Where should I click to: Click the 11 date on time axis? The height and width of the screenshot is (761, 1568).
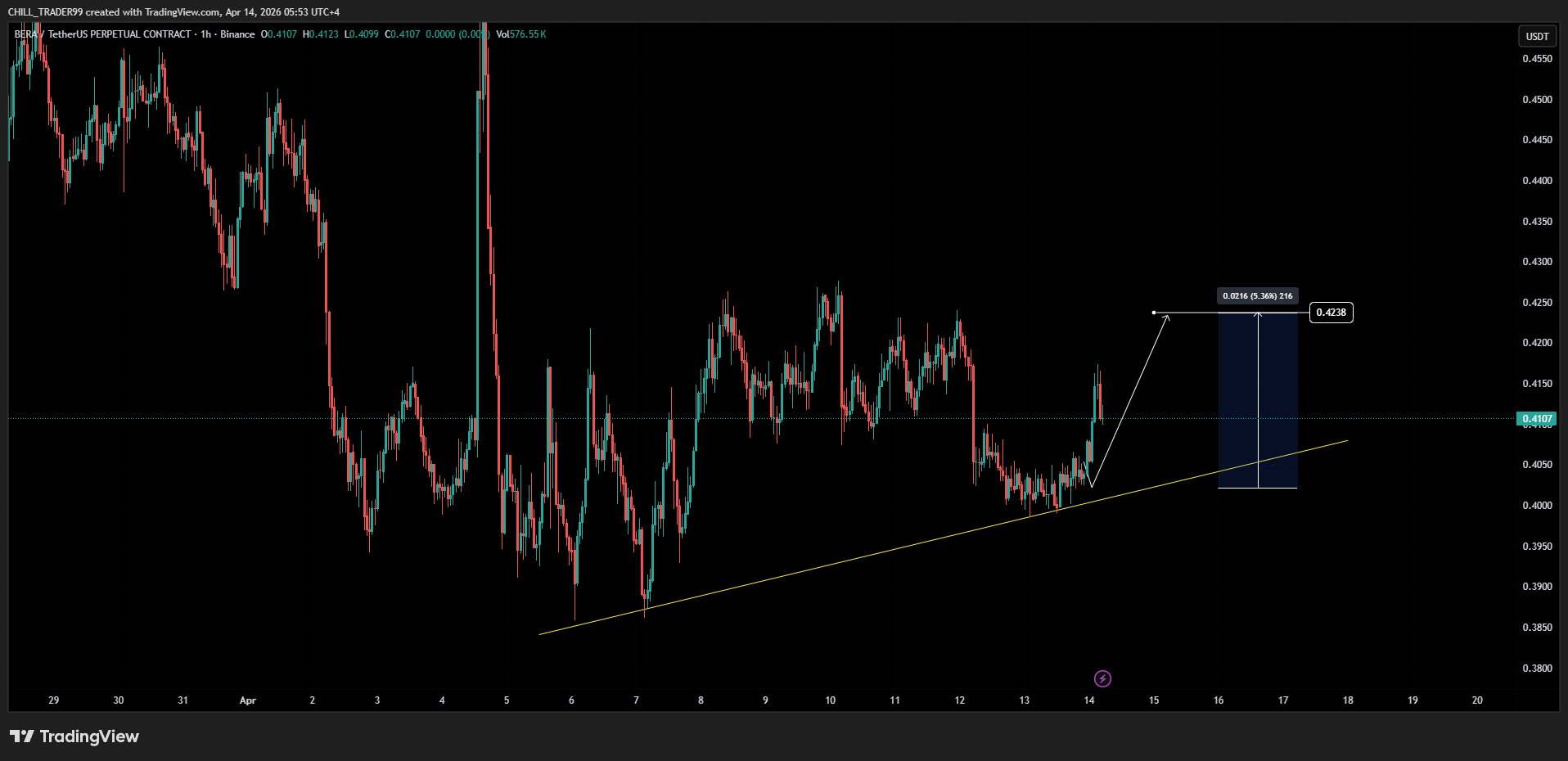[894, 700]
